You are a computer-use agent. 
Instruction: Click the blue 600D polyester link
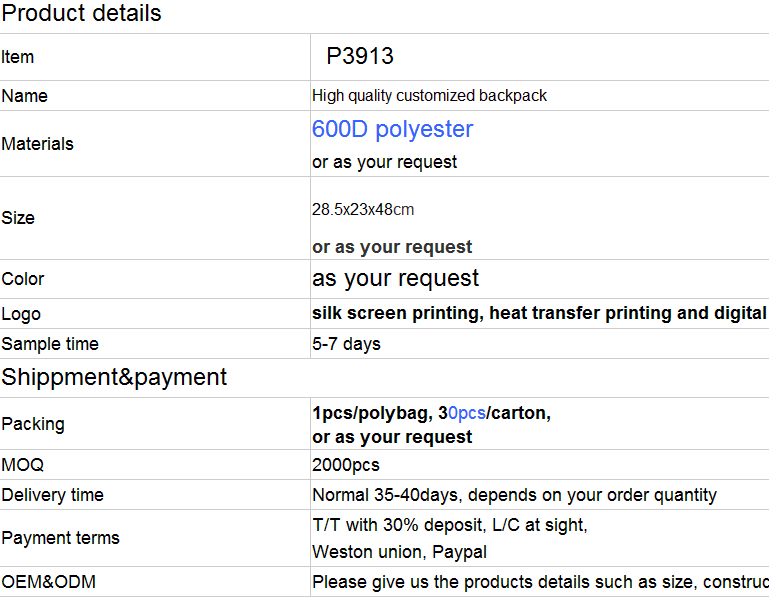point(392,130)
